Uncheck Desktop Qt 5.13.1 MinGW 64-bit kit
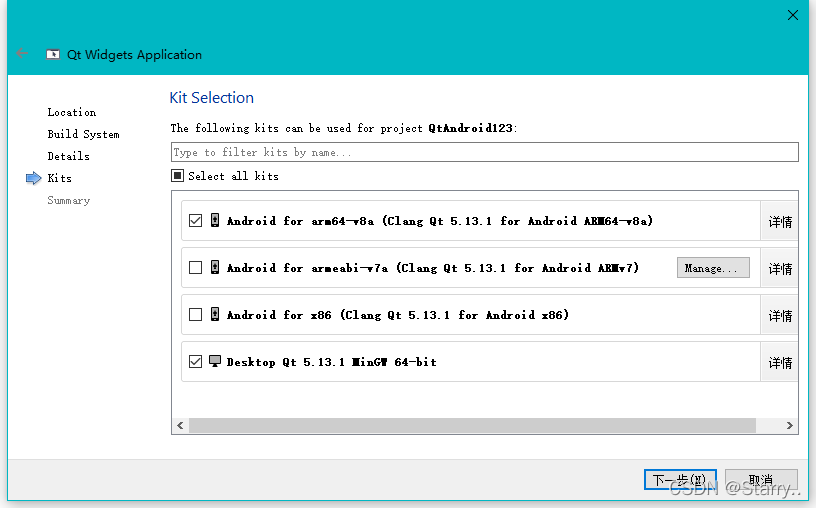 (x=195, y=361)
